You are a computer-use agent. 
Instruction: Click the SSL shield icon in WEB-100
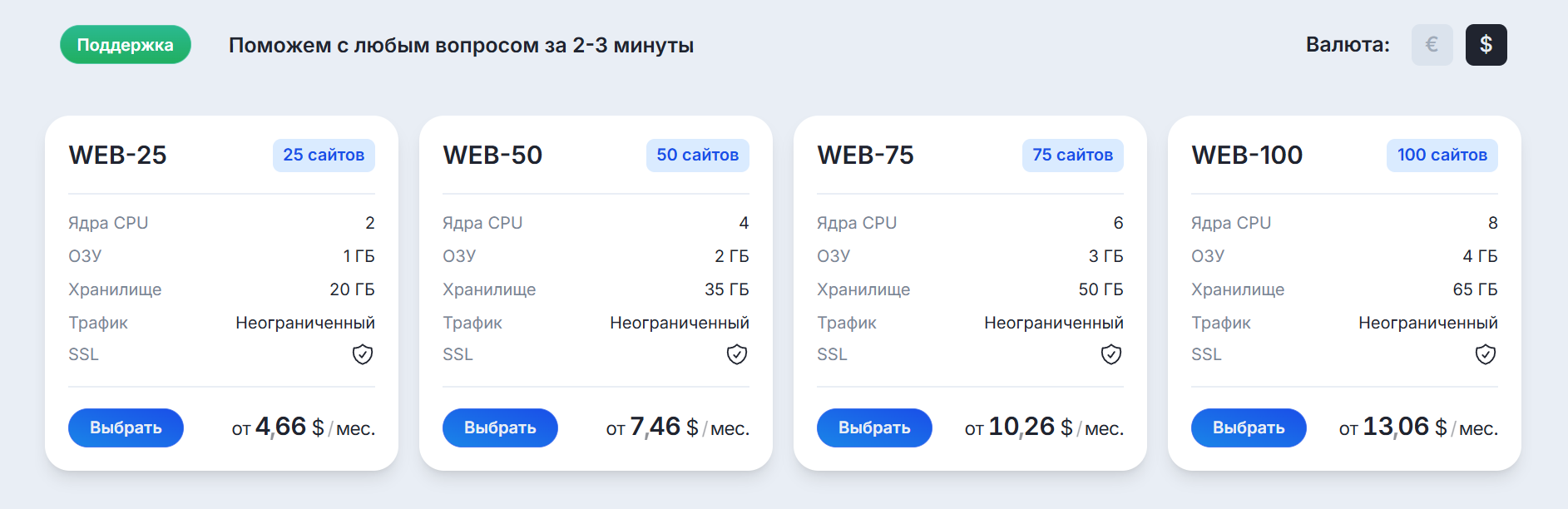coord(1486,355)
